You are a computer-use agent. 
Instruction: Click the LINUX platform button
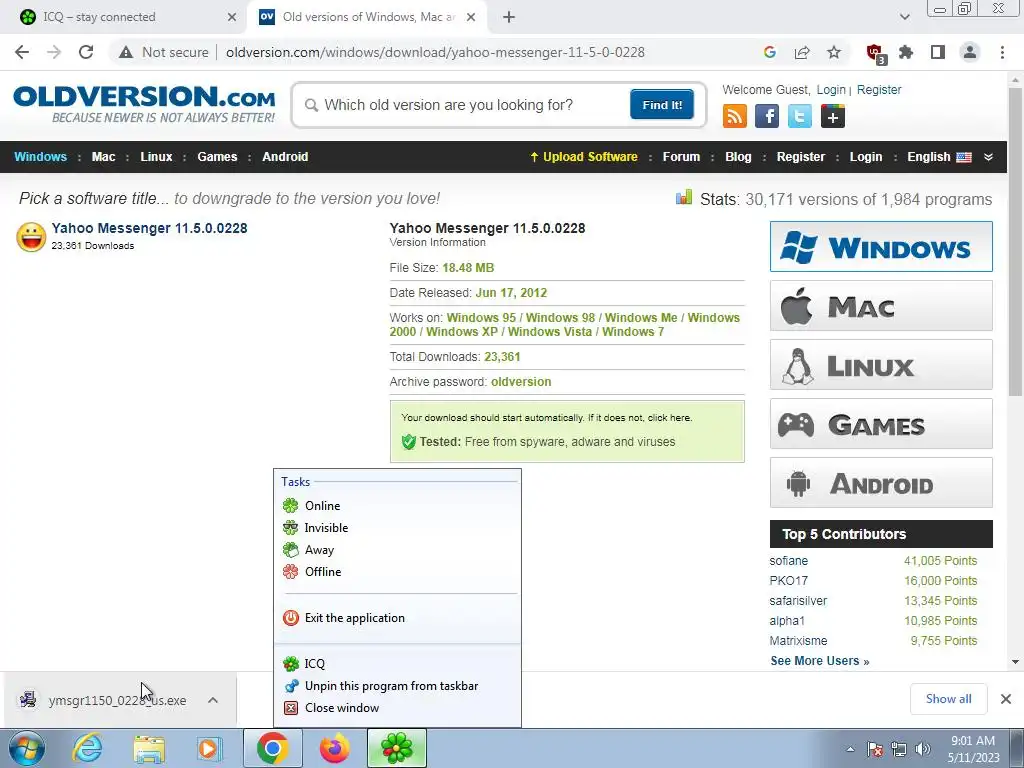pos(881,364)
